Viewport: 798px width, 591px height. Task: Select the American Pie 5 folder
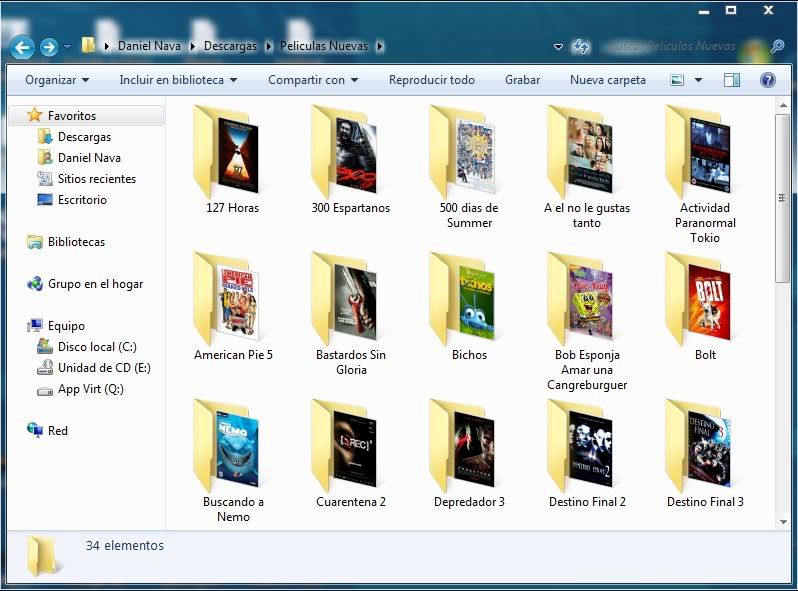point(233,306)
